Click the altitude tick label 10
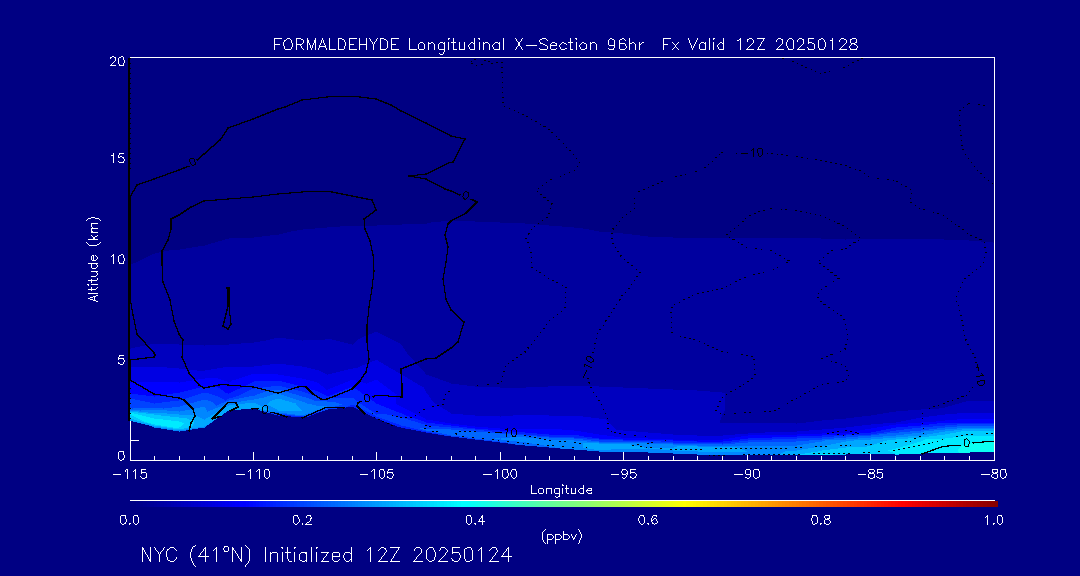Screen dimensions: 1080x576 pyautogui.click(x=117, y=258)
